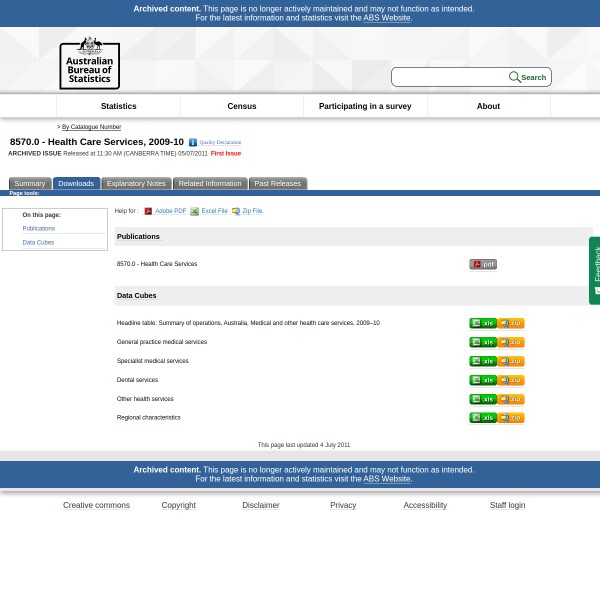Screen dimensions: 600x600
Task: Open the Census menu
Action: coord(242,106)
